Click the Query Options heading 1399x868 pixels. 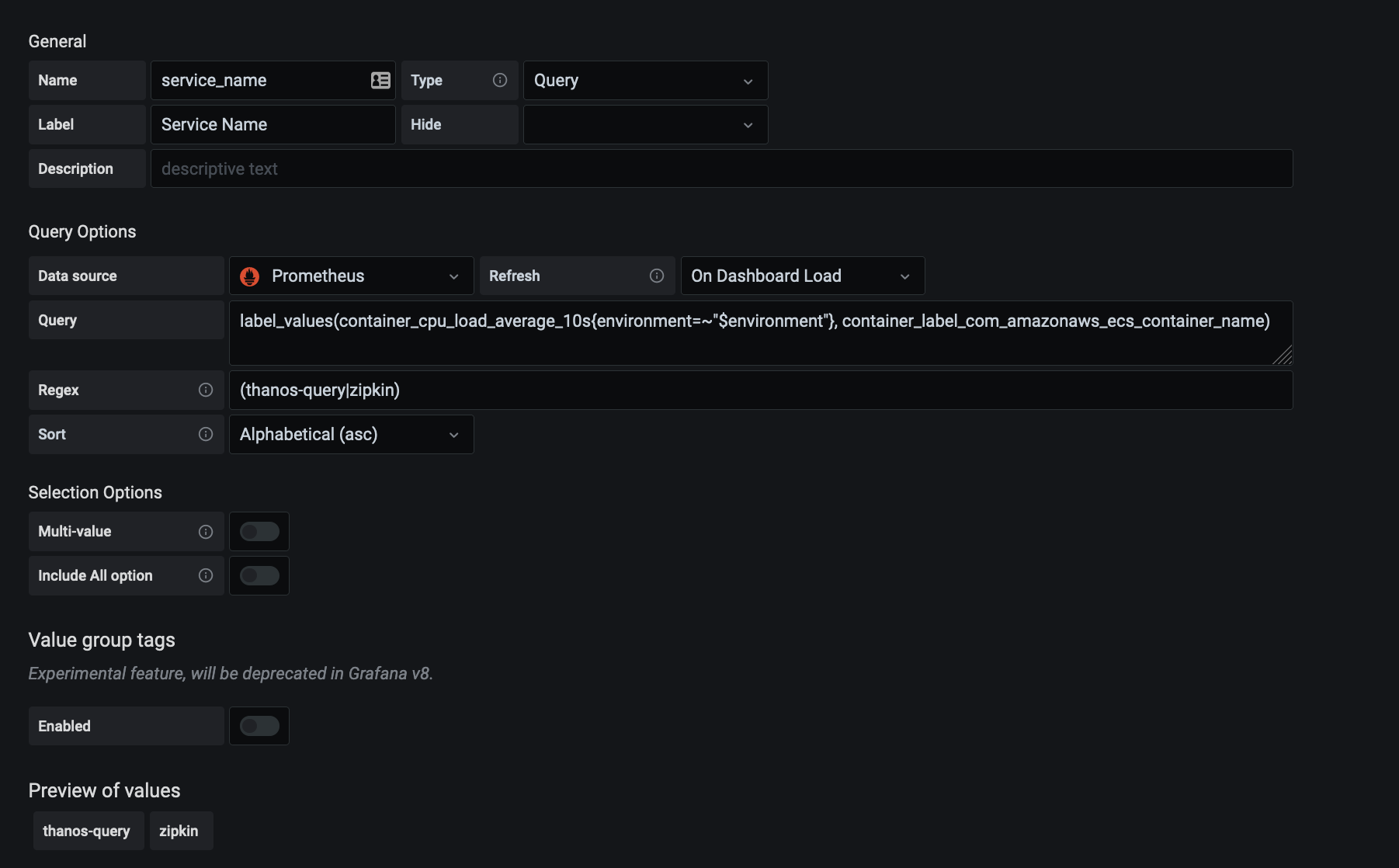pyautogui.click(x=82, y=231)
